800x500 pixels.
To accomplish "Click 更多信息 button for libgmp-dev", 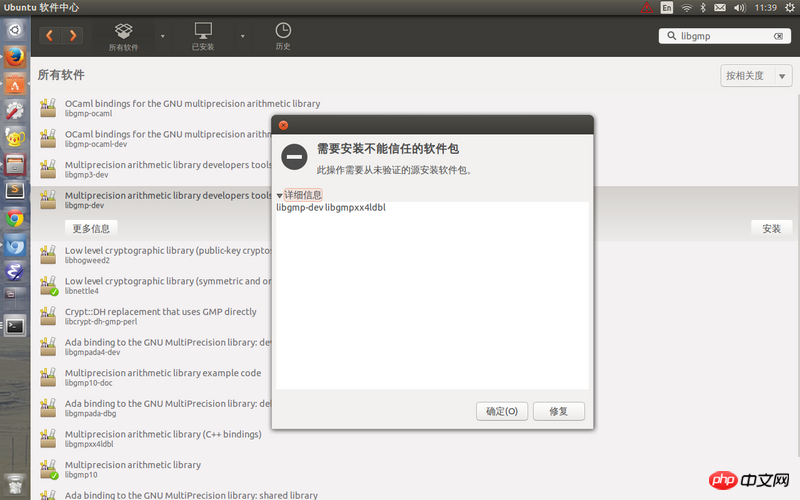I will (91, 228).
